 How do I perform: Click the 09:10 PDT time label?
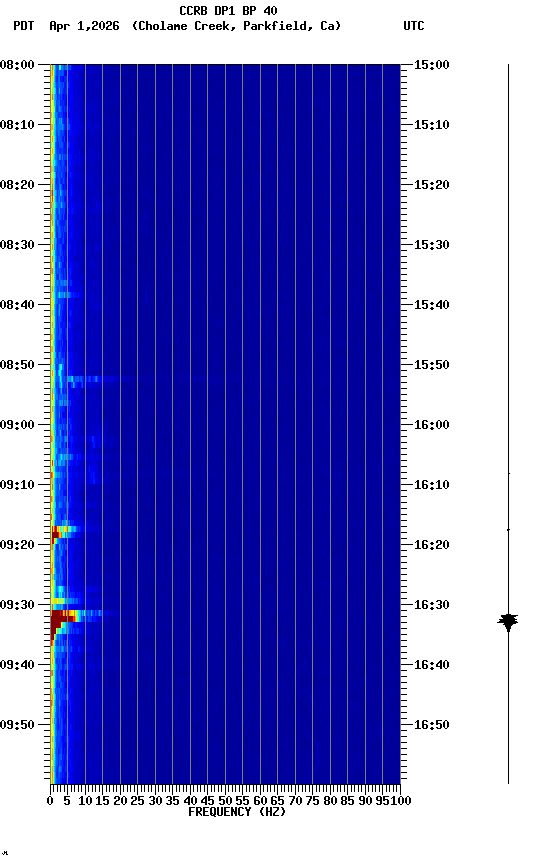[x=17, y=485]
